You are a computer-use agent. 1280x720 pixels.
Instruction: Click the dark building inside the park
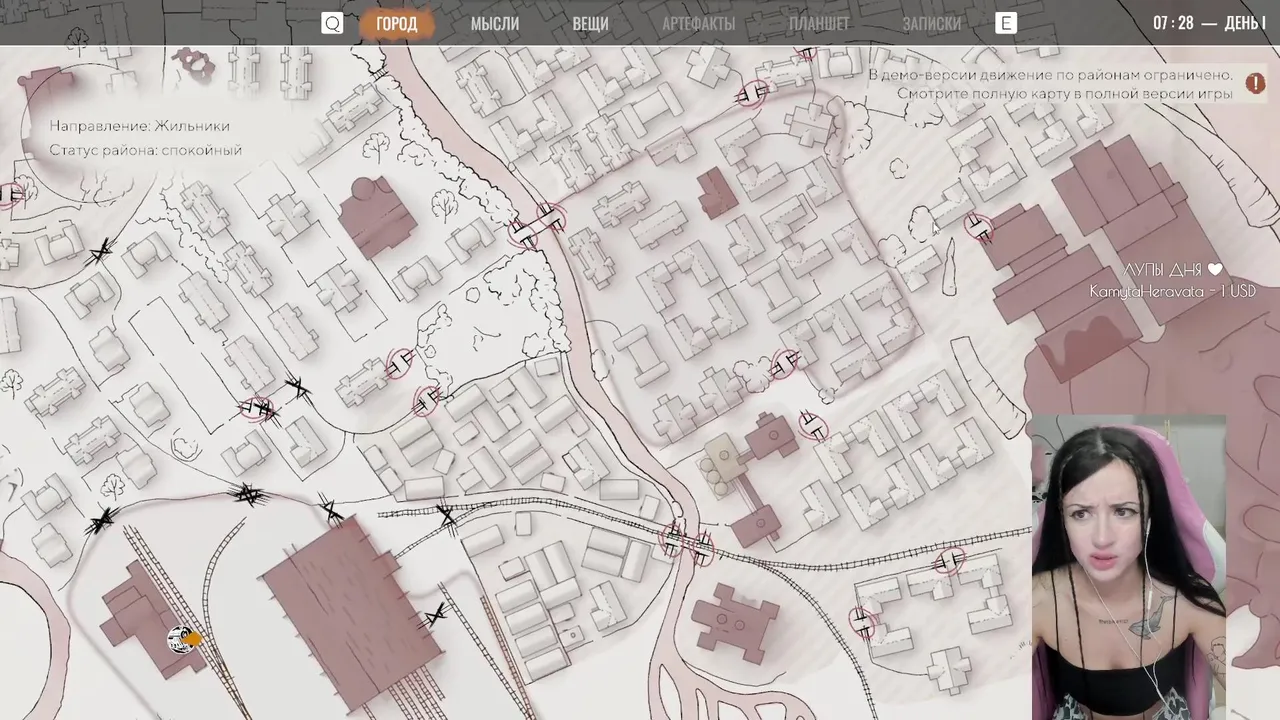(377, 217)
